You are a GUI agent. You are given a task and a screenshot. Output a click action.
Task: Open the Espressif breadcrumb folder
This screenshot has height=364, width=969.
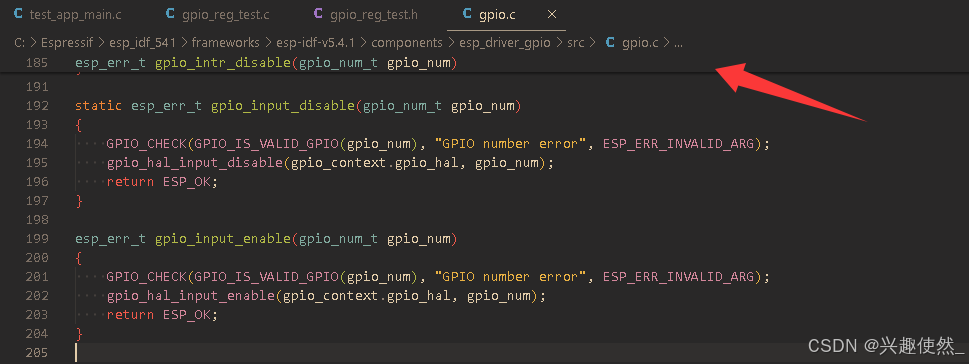tap(67, 43)
